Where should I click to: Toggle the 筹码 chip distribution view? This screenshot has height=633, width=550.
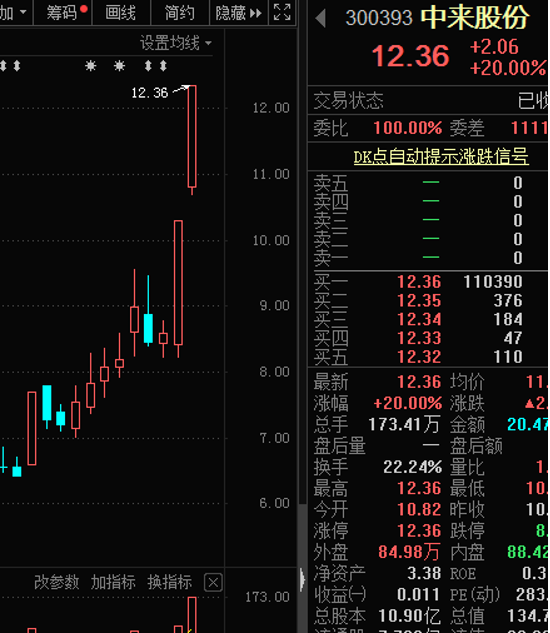pyautogui.click(x=63, y=13)
